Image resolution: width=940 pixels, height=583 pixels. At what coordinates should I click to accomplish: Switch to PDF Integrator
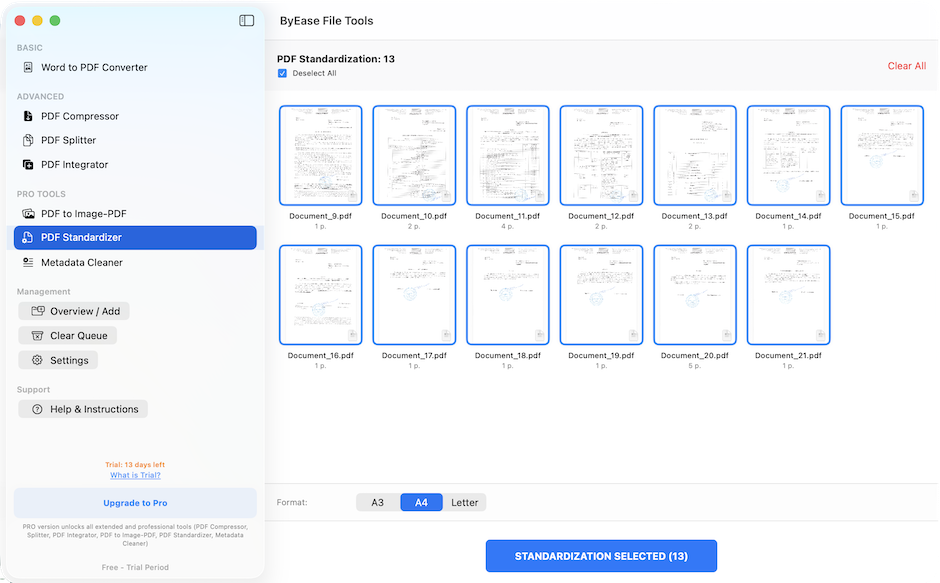pos(135,164)
